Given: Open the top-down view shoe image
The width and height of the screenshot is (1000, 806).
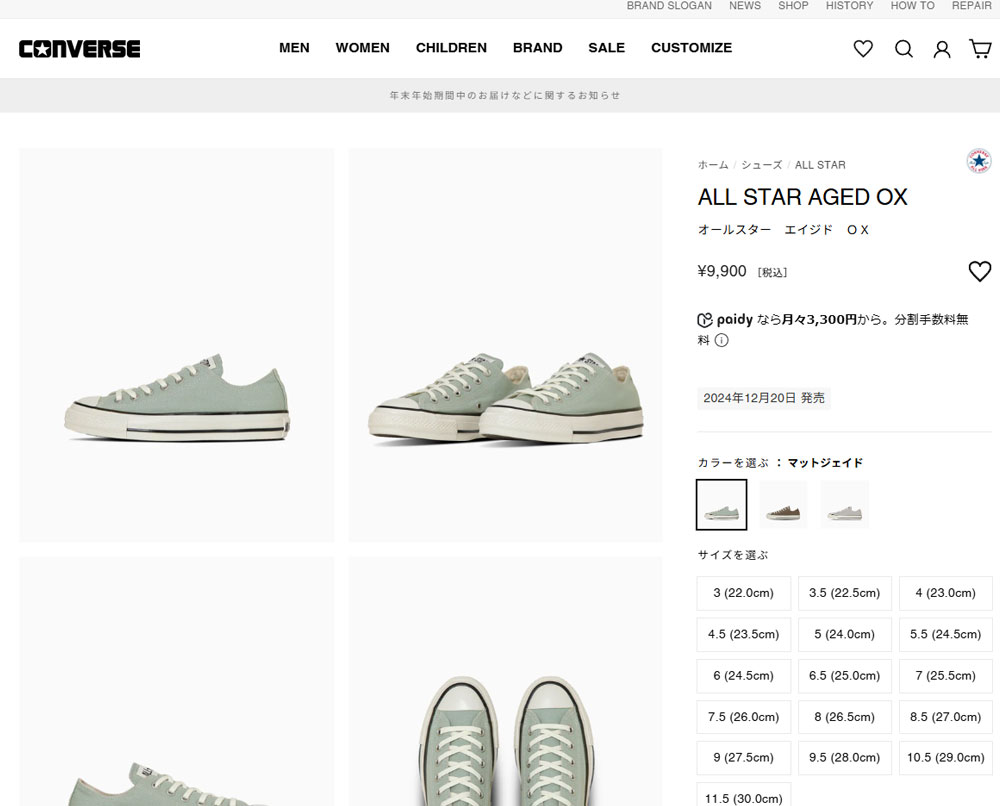Looking at the screenshot, I should tap(505, 682).
